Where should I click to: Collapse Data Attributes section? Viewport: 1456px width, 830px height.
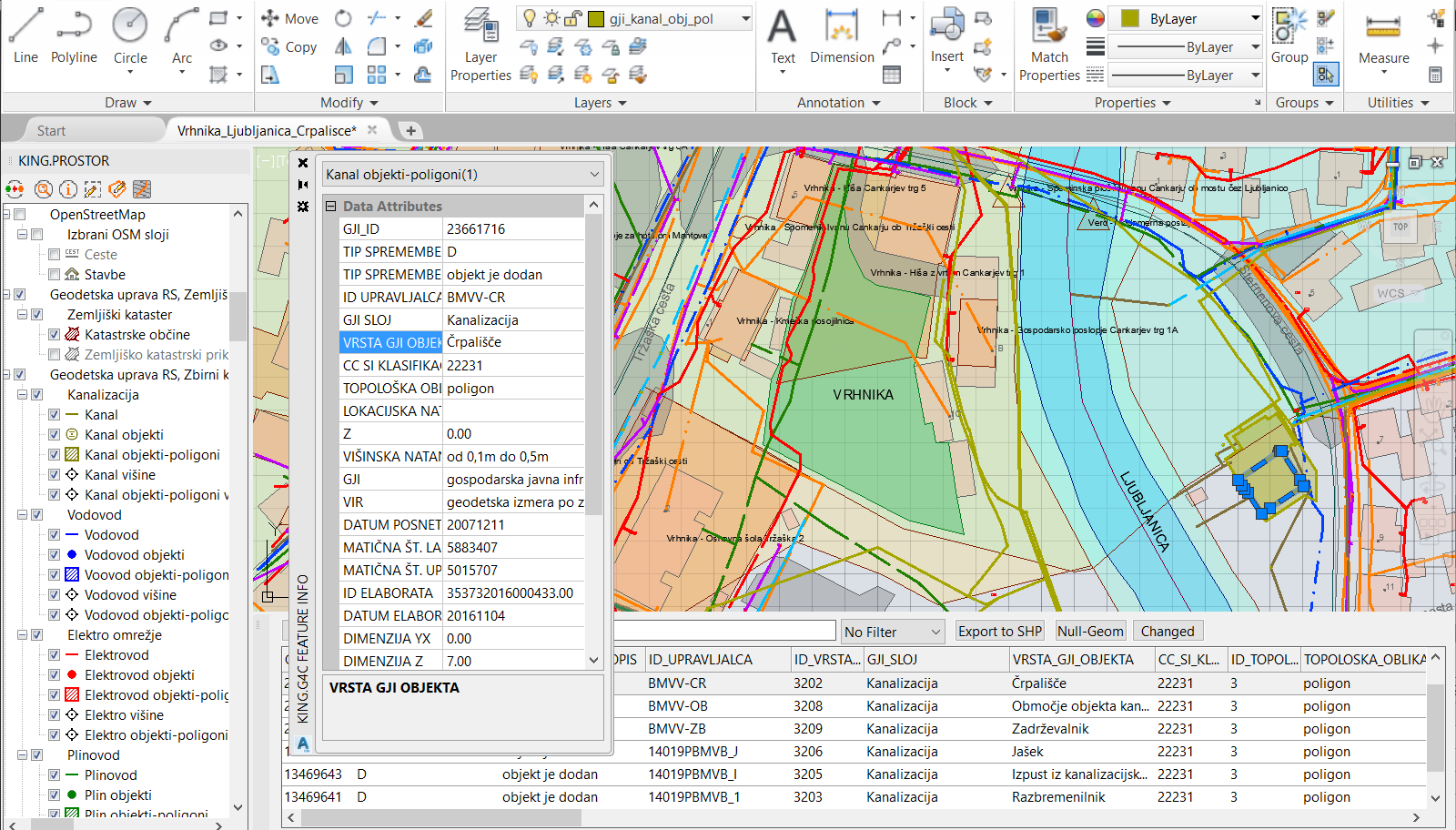[x=331, y=207]
